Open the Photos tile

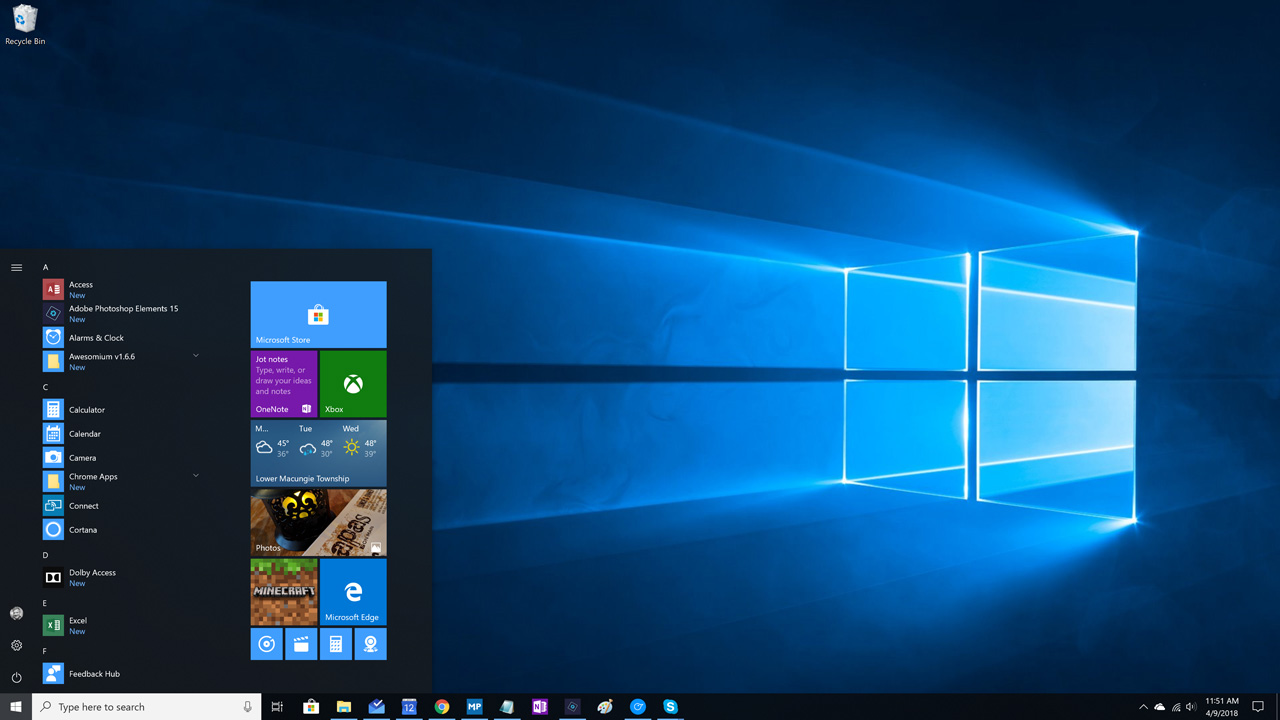[x=318, y=521]
